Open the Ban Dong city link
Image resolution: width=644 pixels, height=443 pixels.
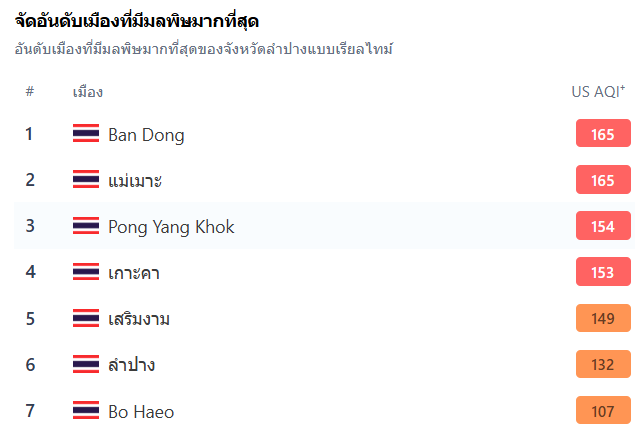146,135
